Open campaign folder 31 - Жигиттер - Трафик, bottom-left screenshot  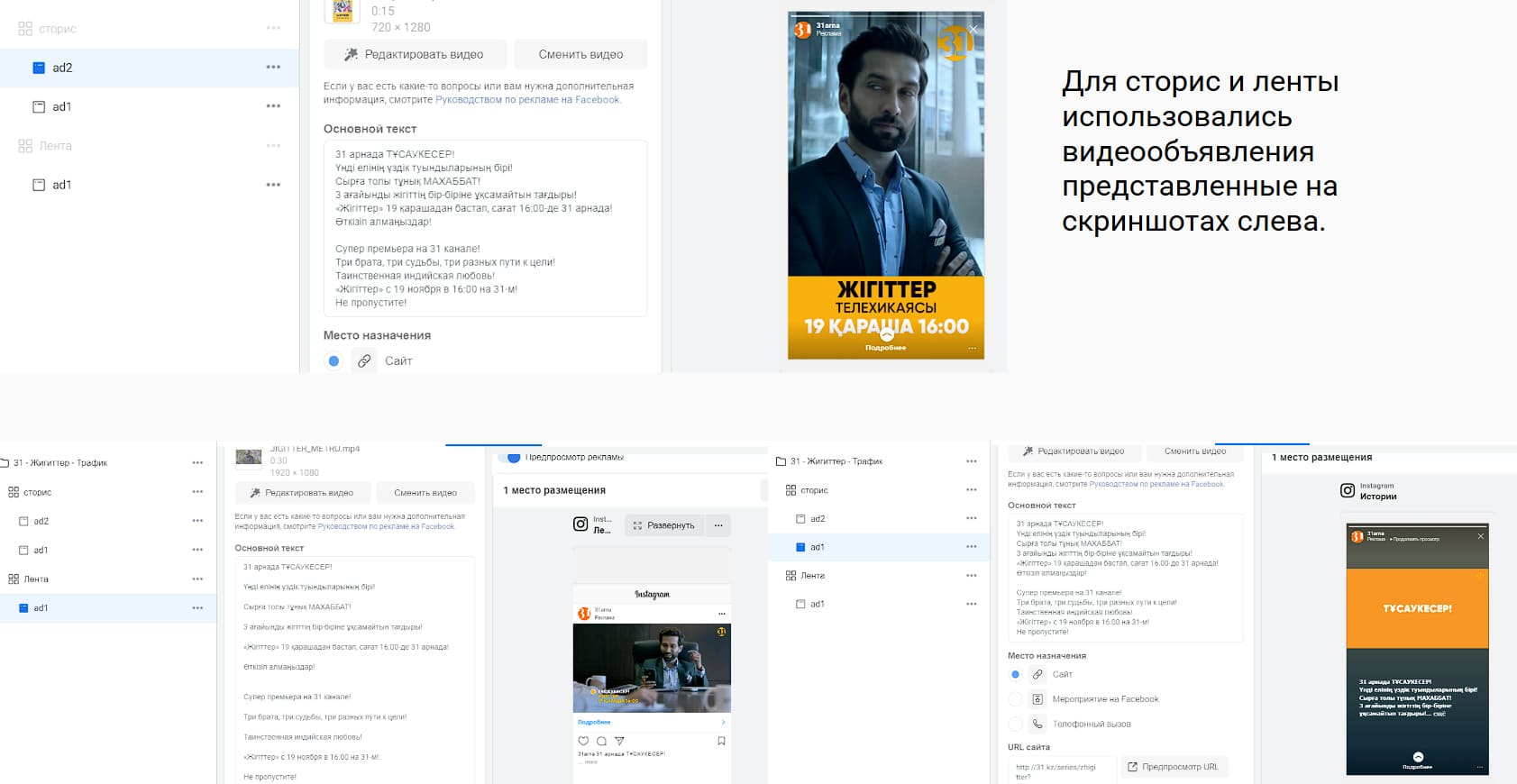[x=59, y=463]
